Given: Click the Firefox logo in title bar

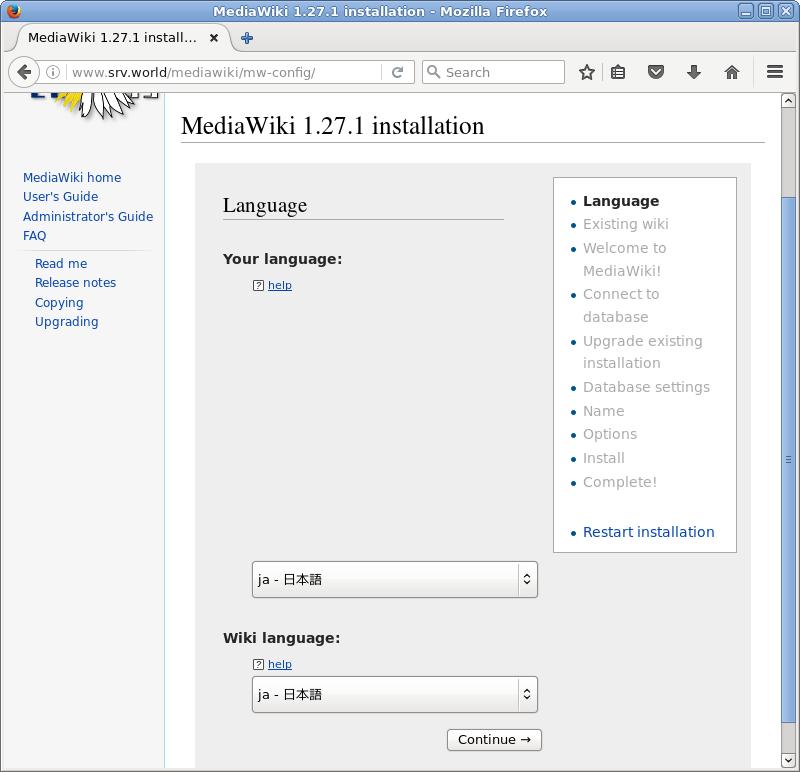Looking at the screenshot, I should coord(14,11).
